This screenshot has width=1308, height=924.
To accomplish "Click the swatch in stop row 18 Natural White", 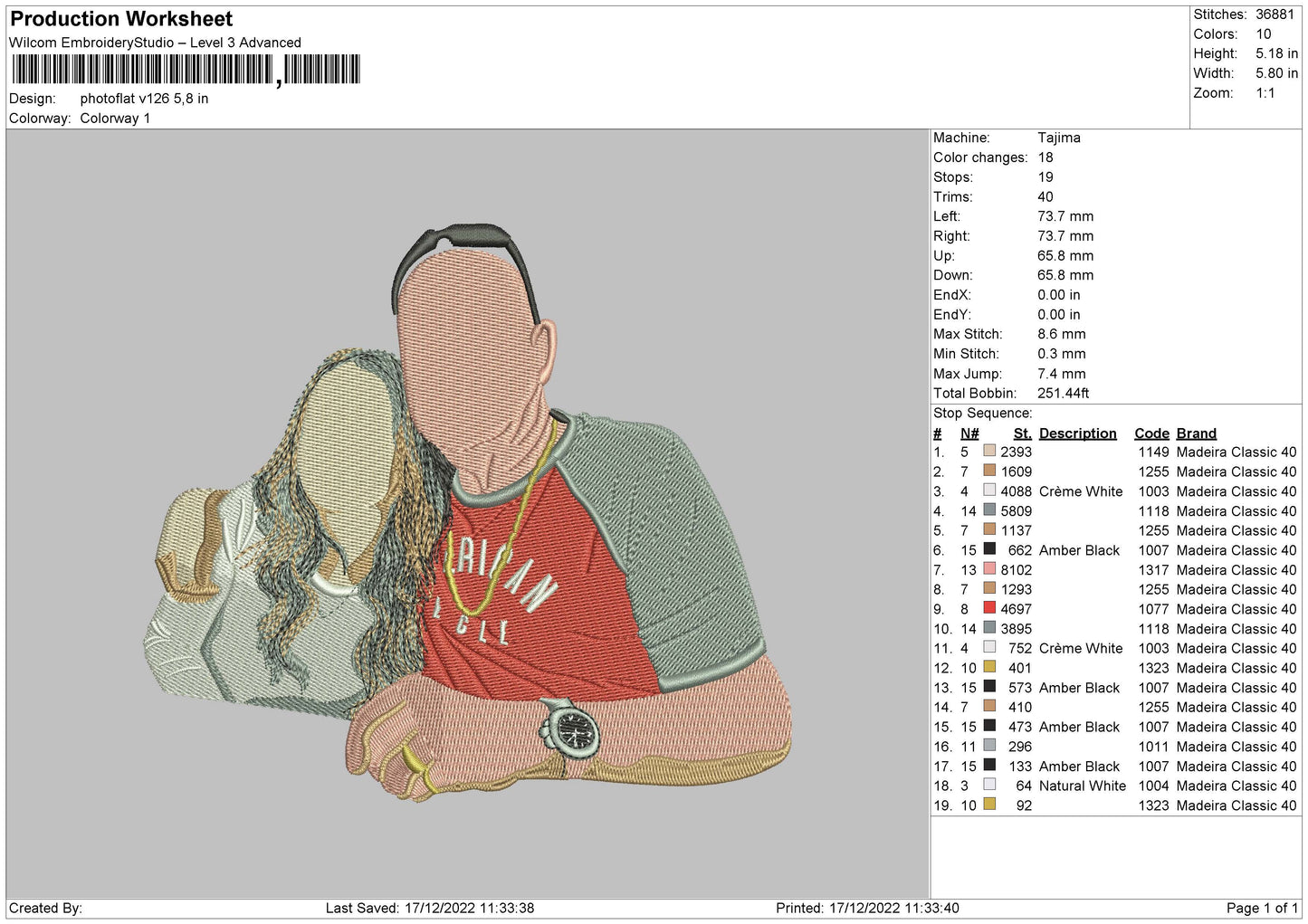I will [x=989, y=785].
